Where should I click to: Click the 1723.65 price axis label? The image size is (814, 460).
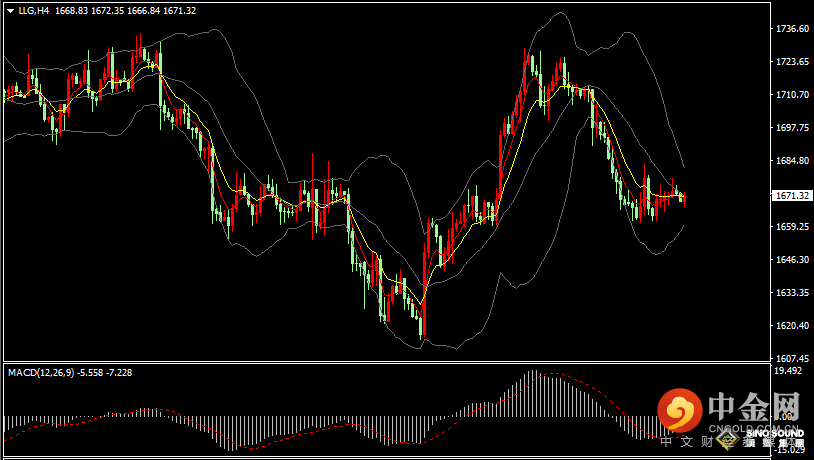point(792,62)
